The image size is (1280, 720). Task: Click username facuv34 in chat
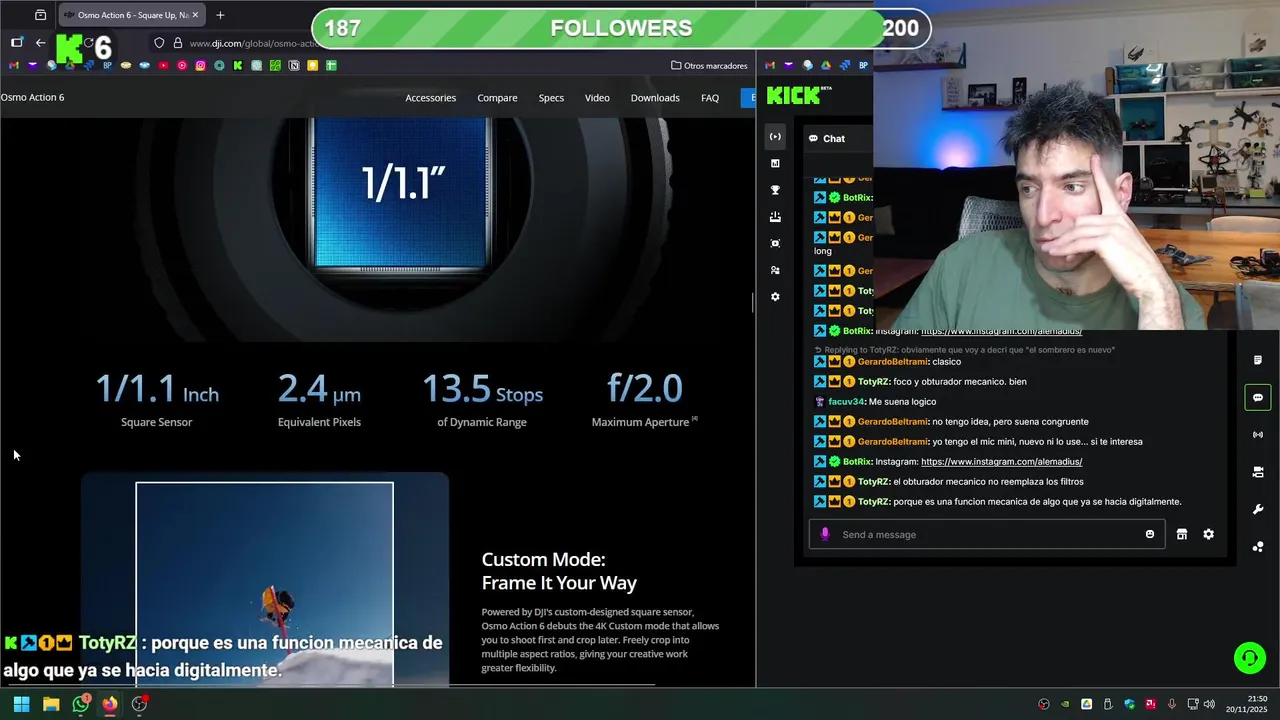click(846, 402)
